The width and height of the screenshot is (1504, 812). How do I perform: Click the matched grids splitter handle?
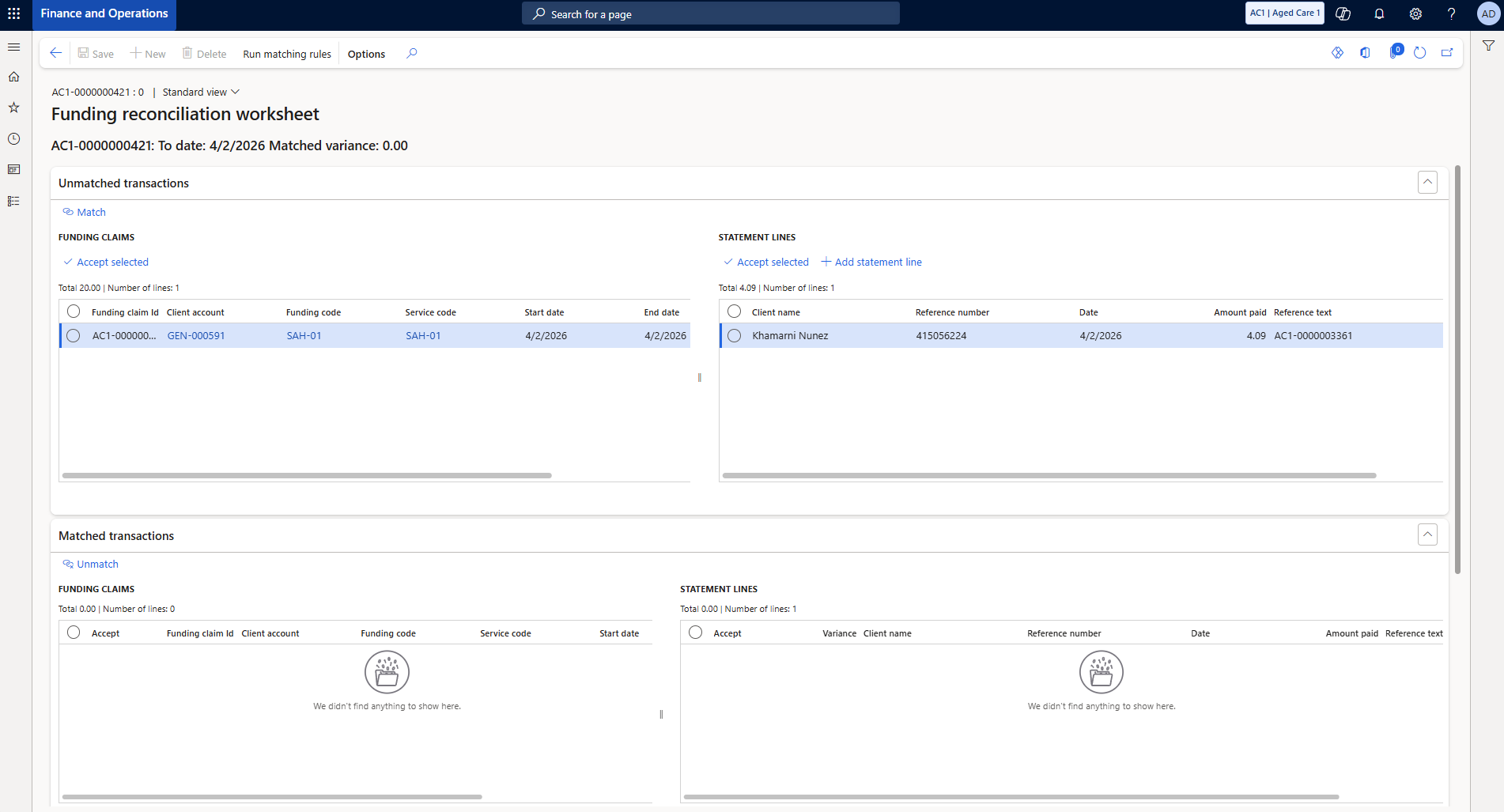[661, 714]
